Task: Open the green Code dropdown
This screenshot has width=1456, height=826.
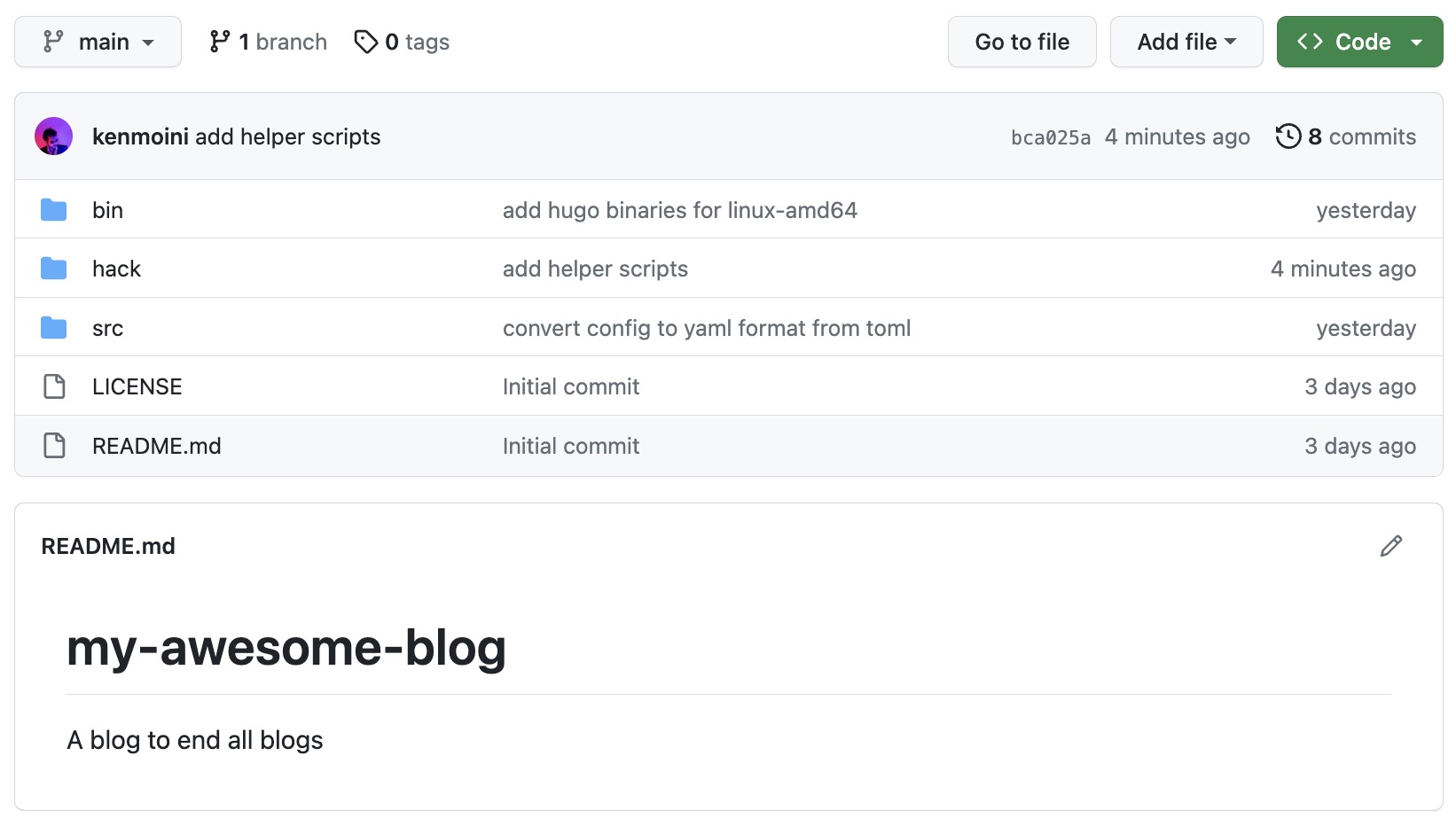Action: point(1359,42)
